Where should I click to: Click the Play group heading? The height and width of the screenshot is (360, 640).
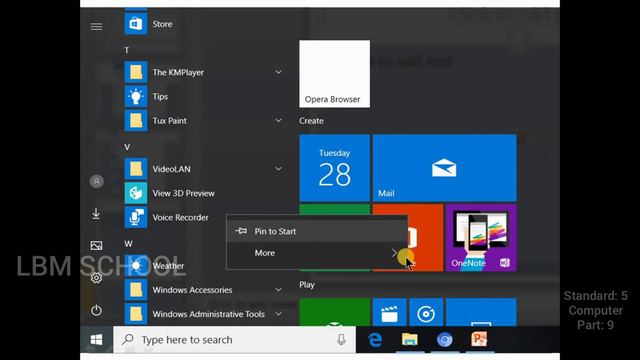click(307, 284)
